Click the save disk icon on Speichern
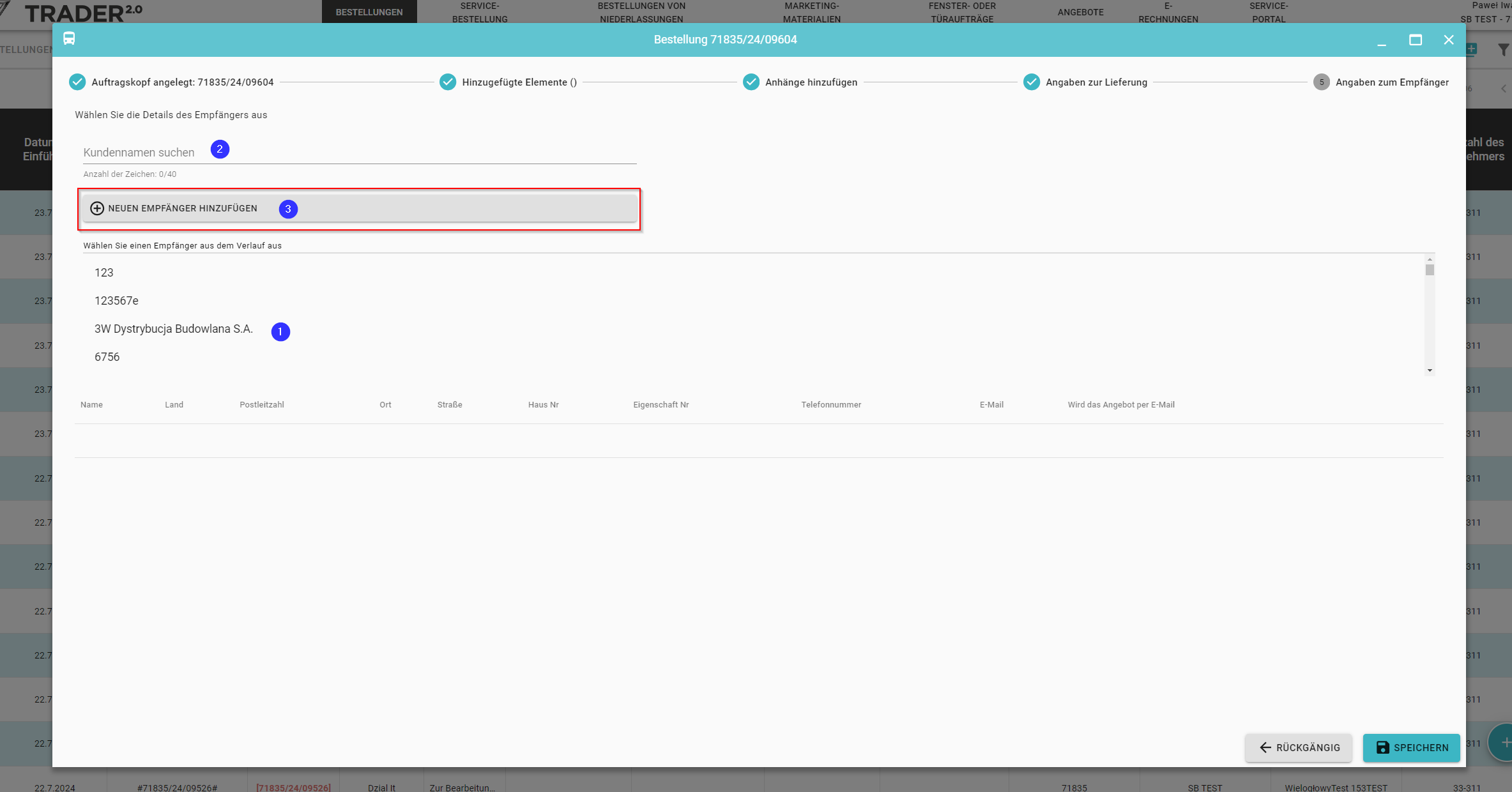Image resolution: width=1512 pixels, height=792 pixels. tap(1382, 747)
